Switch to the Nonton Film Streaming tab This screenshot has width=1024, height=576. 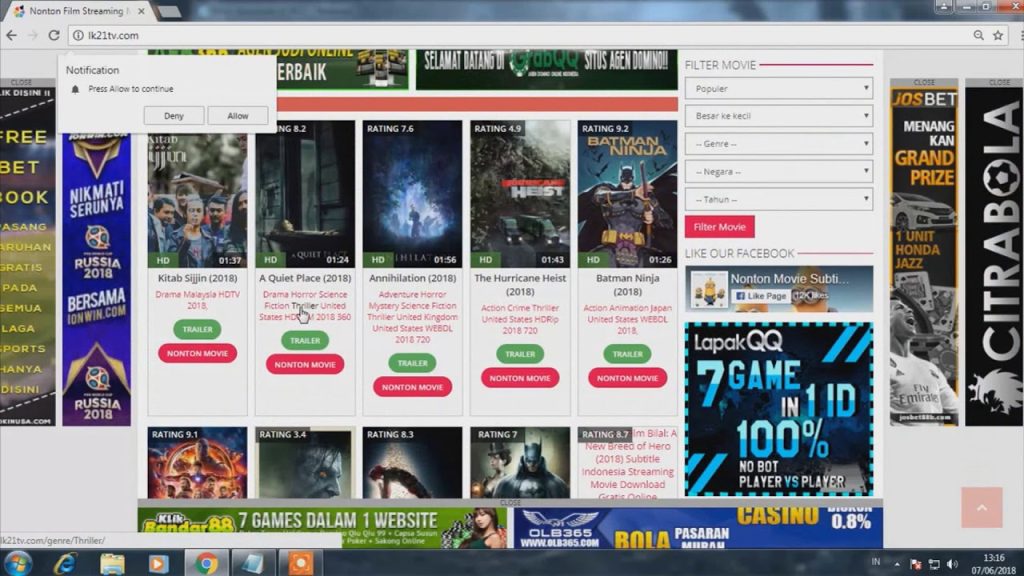point(75,11)
